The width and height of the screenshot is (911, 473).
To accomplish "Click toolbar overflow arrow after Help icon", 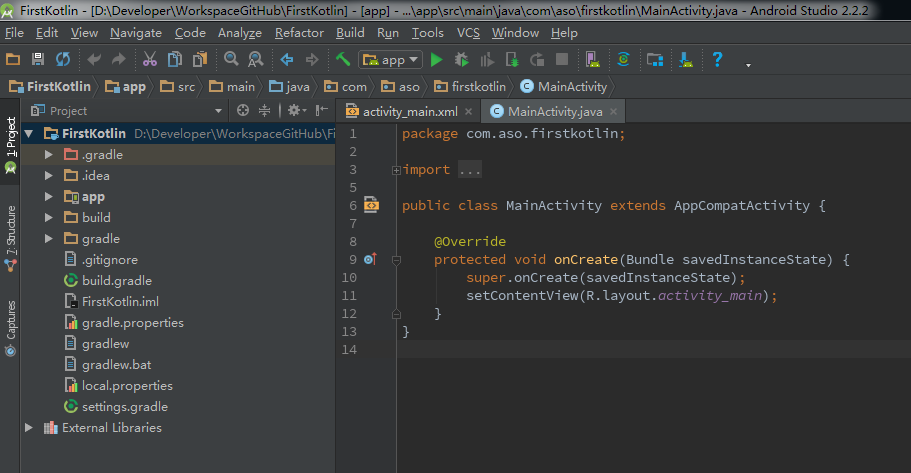I will [748, 65].
